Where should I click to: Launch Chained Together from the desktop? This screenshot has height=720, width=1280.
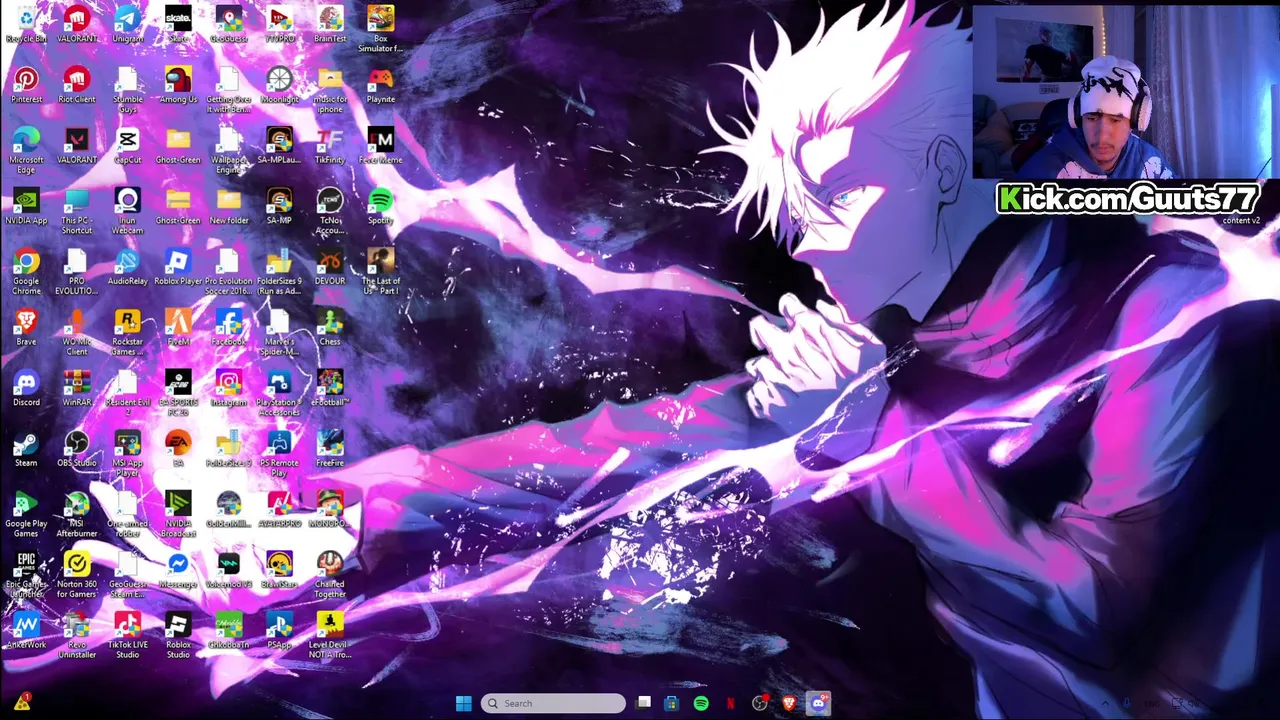tap(330, 575)
